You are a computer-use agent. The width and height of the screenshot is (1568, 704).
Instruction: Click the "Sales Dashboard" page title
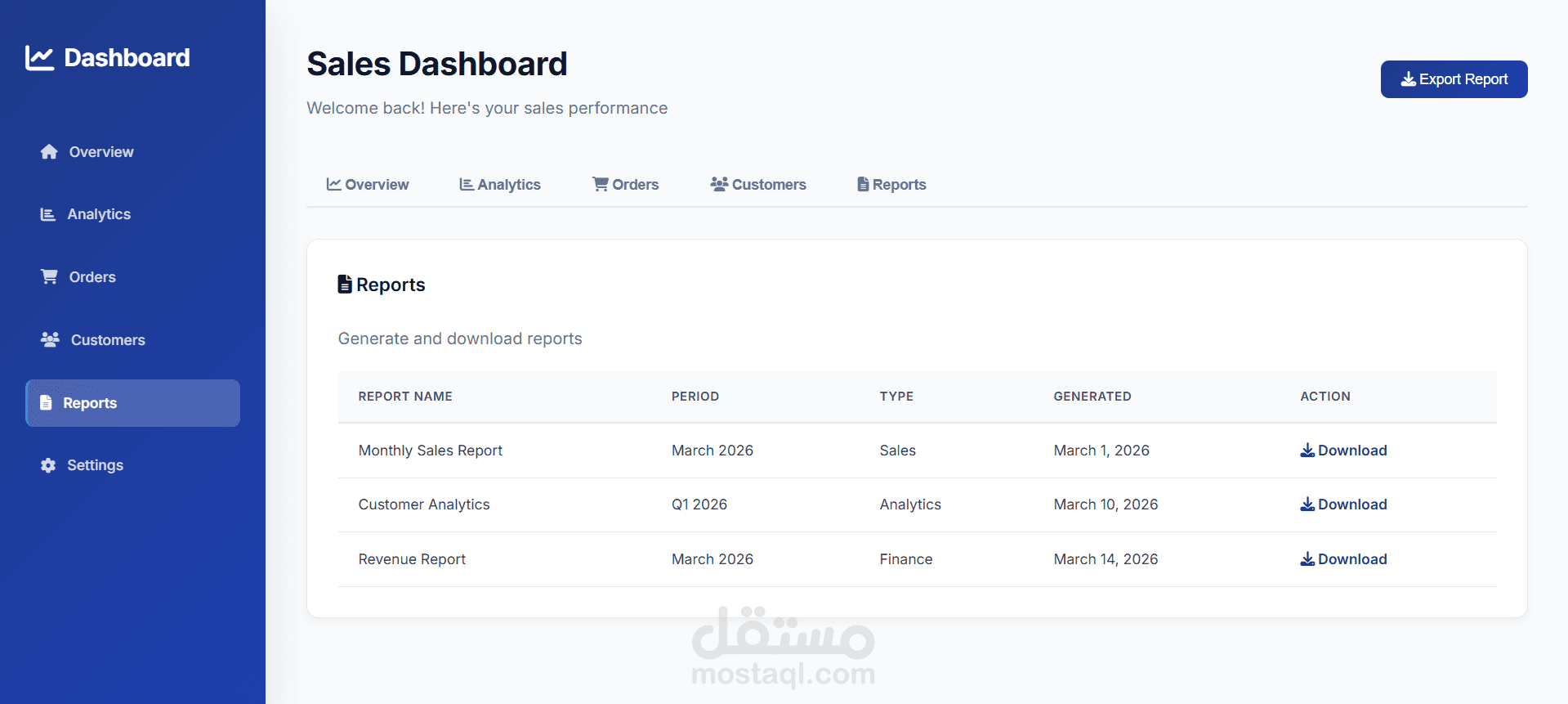437,64
